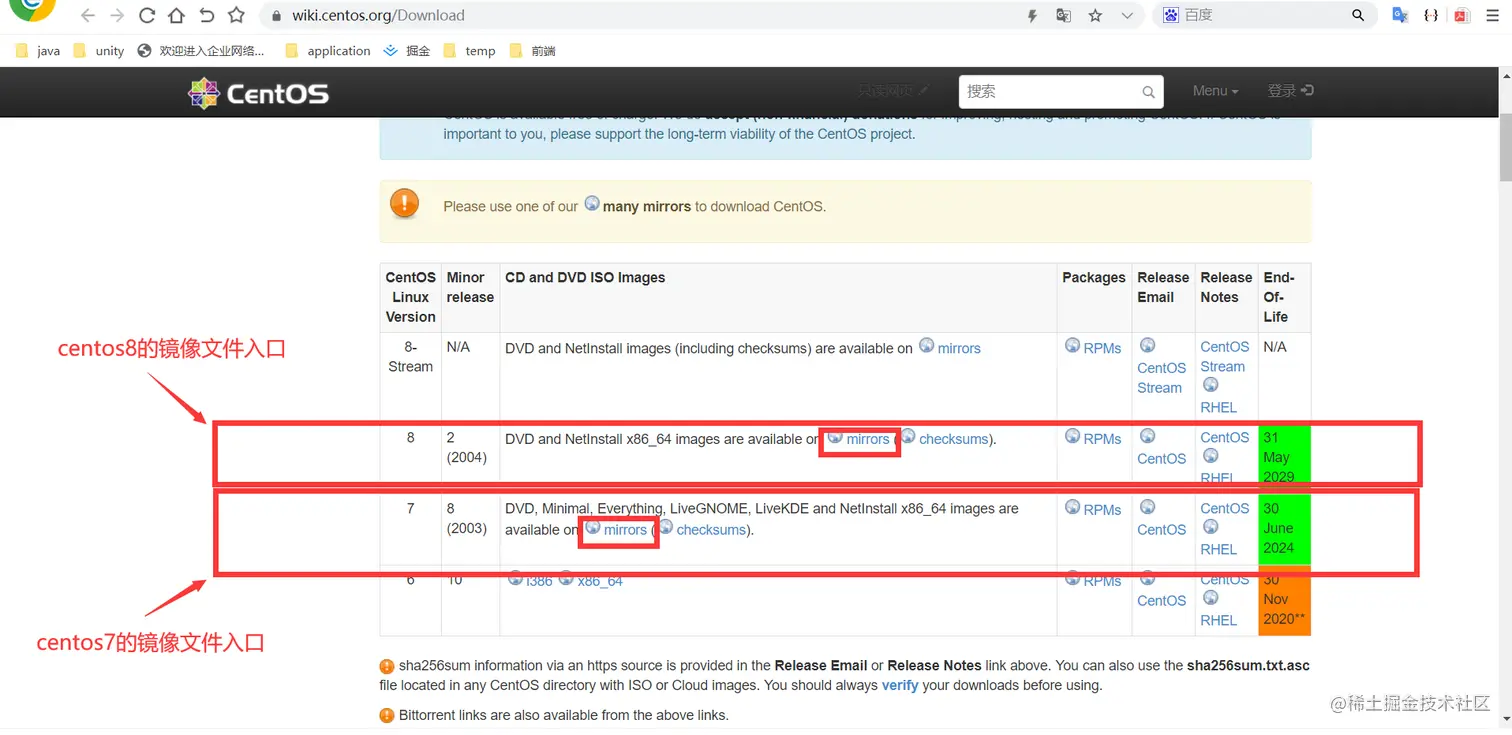The height and width of the screenshot is (735, 1512).
Task: Expand the Menu dropdown in header
Action: [1215, 91]
